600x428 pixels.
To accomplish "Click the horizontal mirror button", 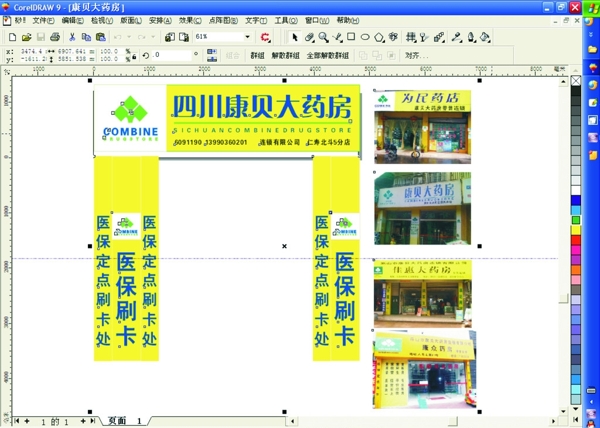I will pos(212,52).
